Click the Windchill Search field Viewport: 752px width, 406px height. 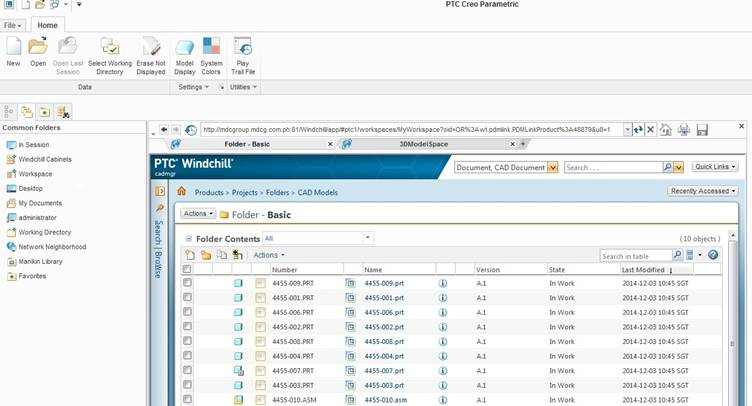(x=613, y=168)
